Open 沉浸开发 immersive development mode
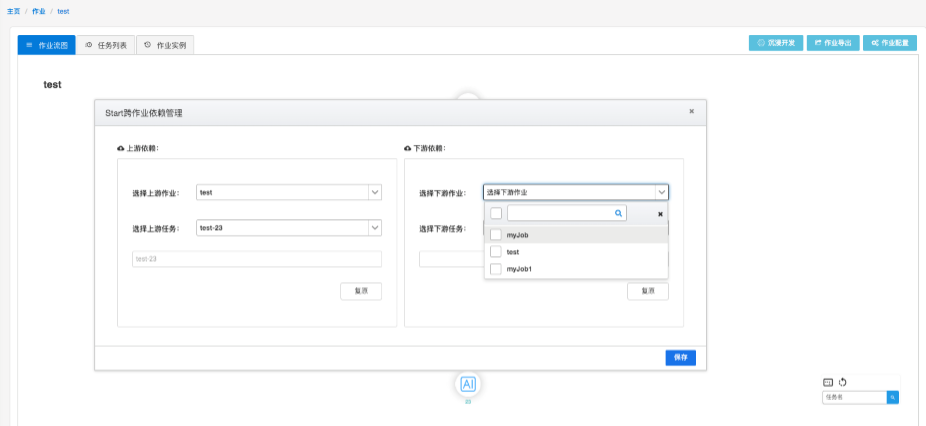 (776, 43)
